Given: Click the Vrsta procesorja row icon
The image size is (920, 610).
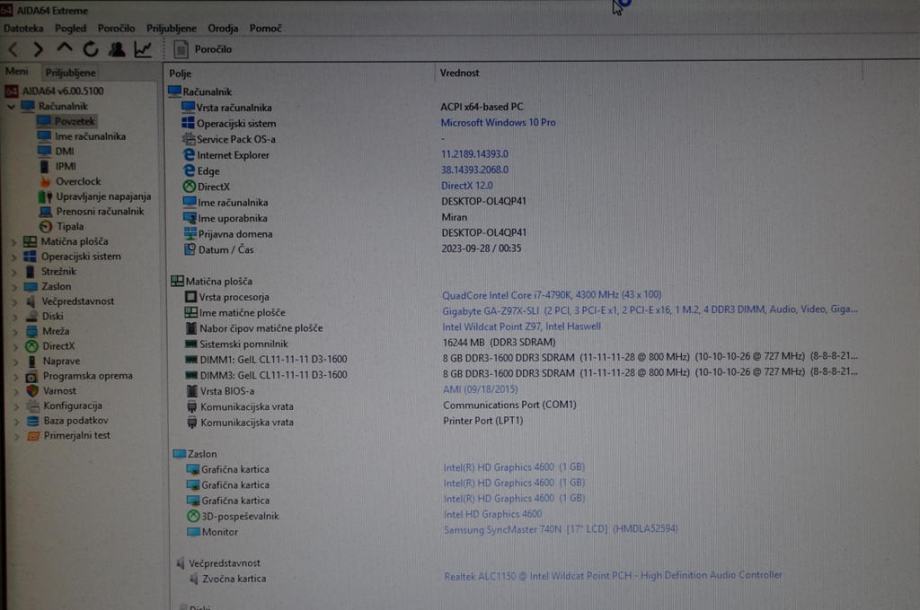Looking at the screenshot, I should click(x=191, y=297).
